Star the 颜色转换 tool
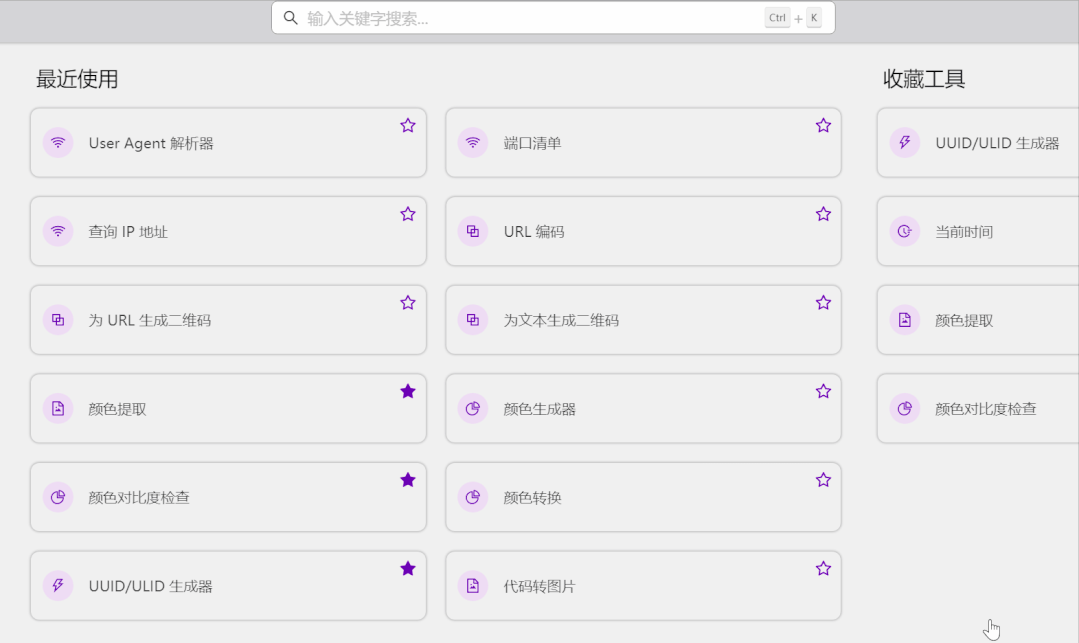The image size is (1079, 643). (823, 480)
